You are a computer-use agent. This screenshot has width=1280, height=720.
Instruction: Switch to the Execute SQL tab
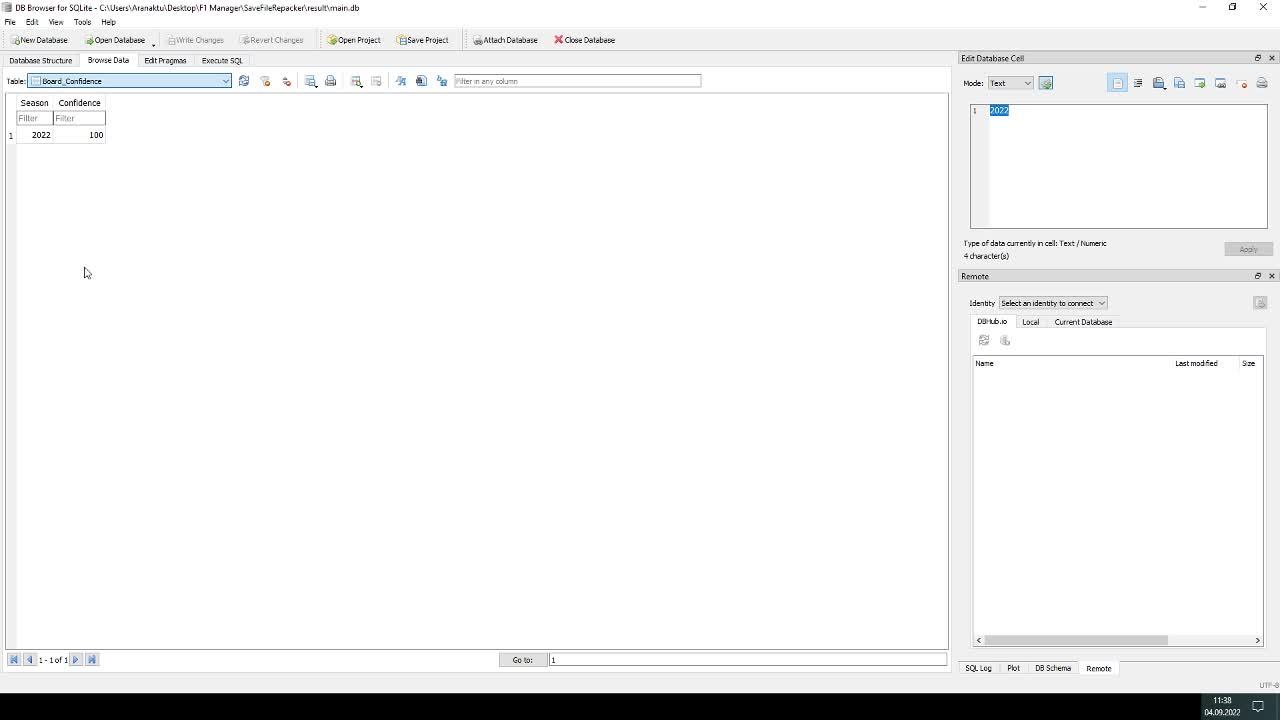click(222, 60)
